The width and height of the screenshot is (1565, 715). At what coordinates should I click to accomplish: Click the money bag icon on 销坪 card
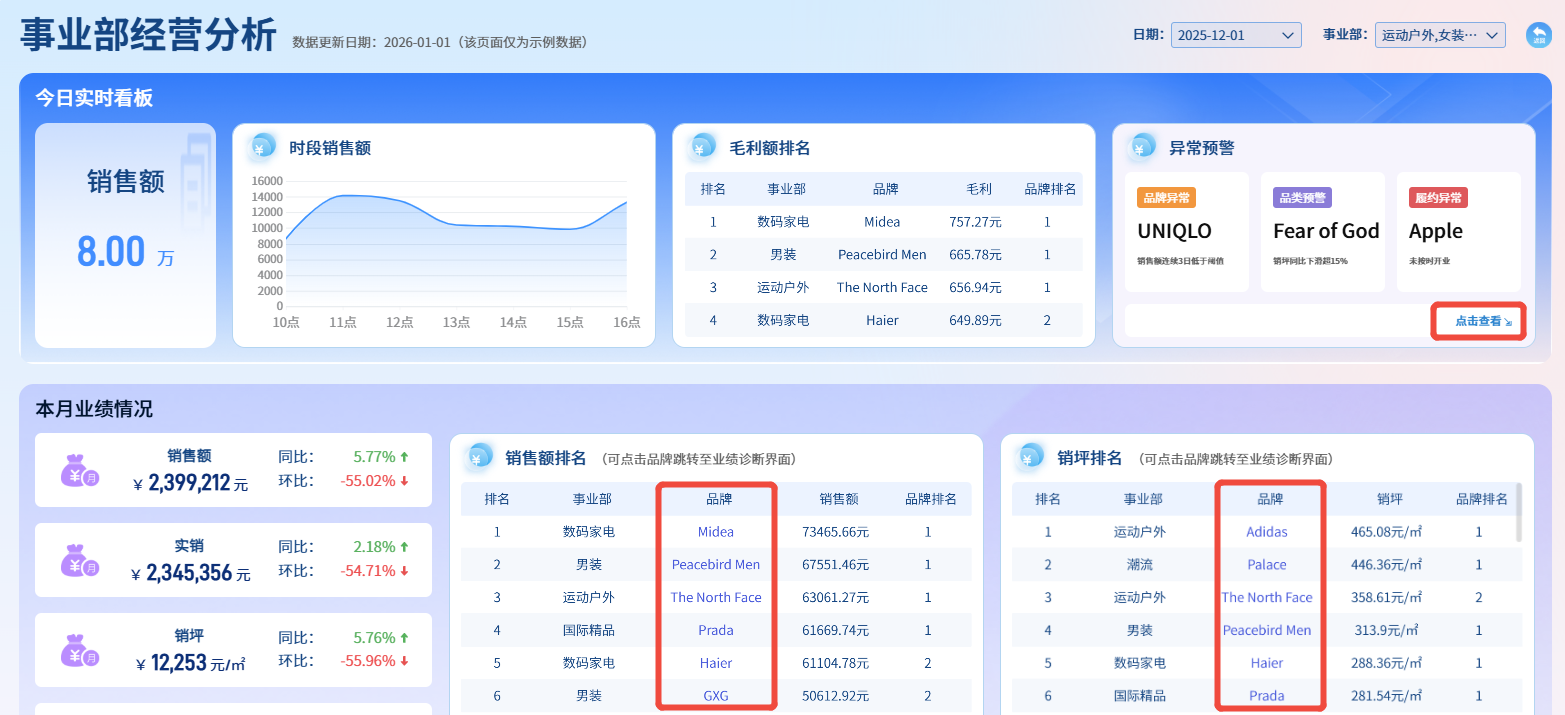[79, 650]
